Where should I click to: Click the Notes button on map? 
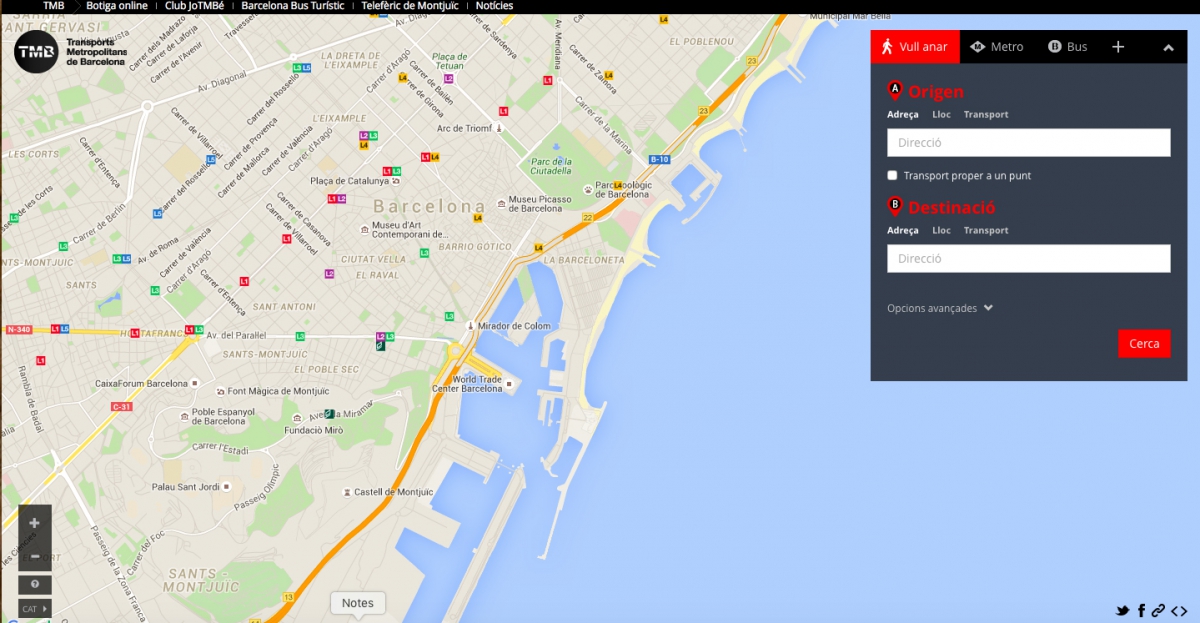click(x=357, y=603)
